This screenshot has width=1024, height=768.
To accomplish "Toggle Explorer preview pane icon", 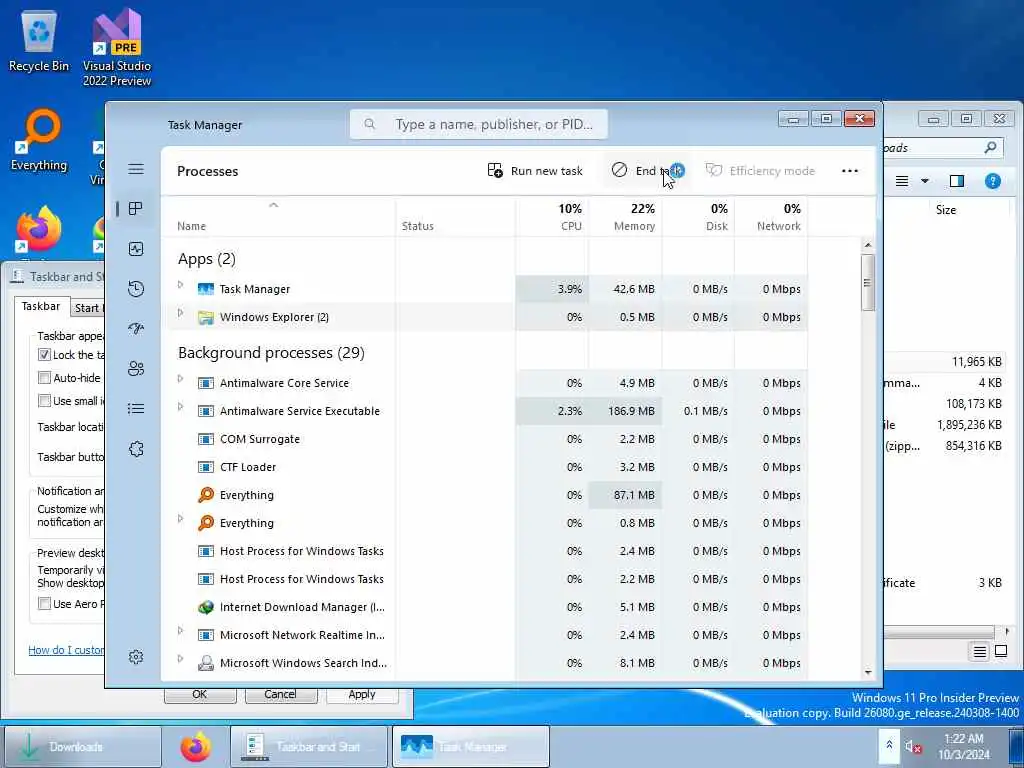I will point(957,181).
